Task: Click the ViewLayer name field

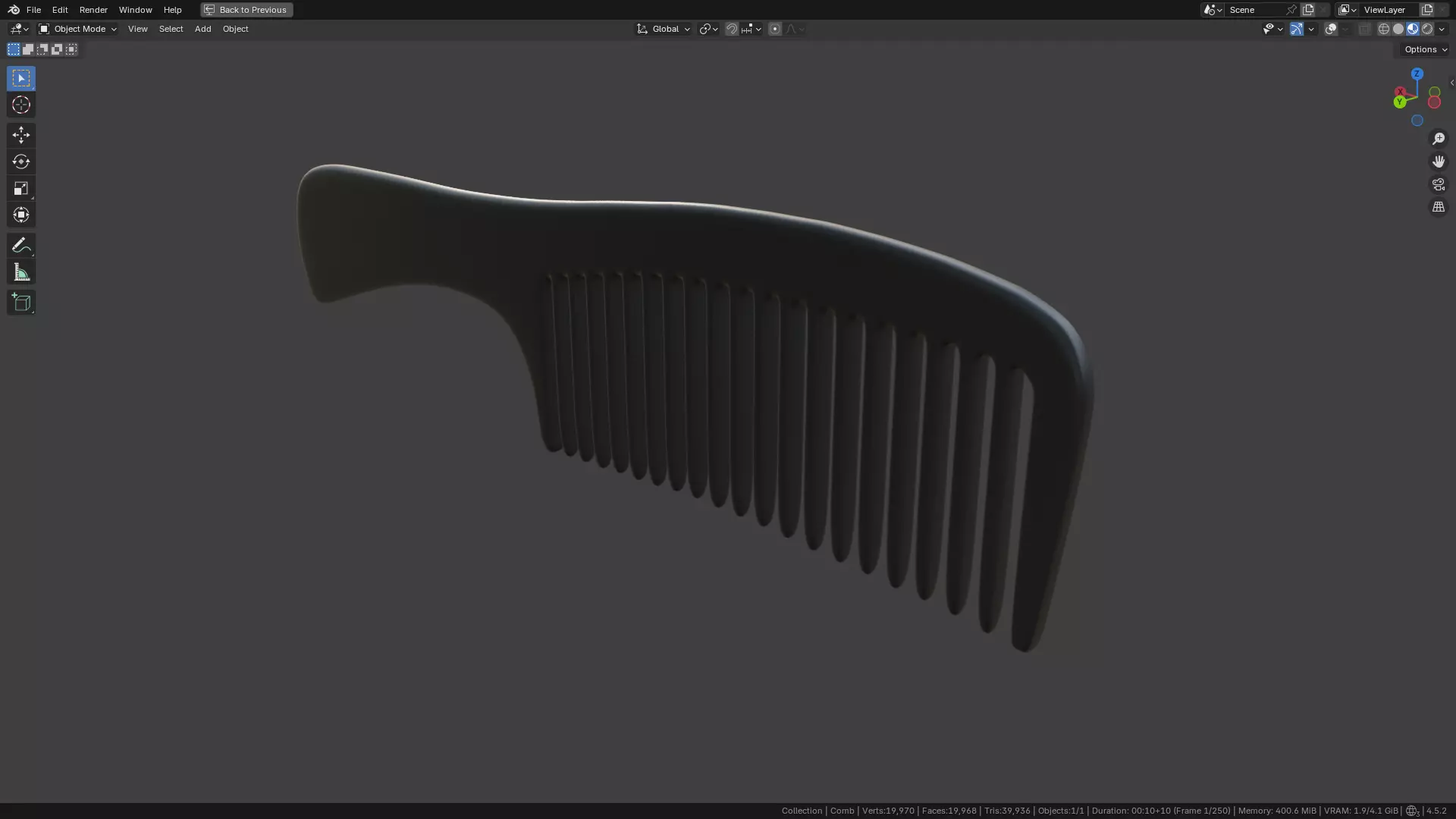Action: (1389, 10)
